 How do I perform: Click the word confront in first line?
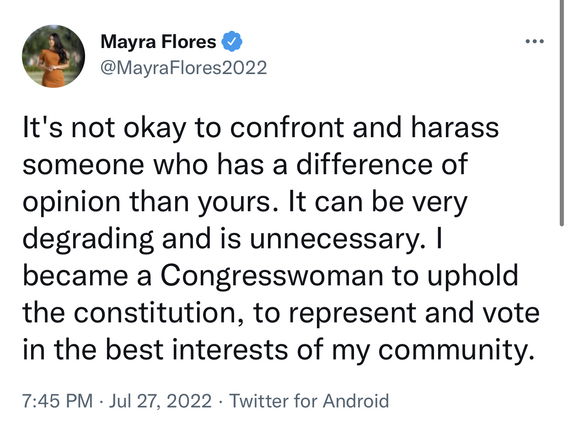[287, 127]
